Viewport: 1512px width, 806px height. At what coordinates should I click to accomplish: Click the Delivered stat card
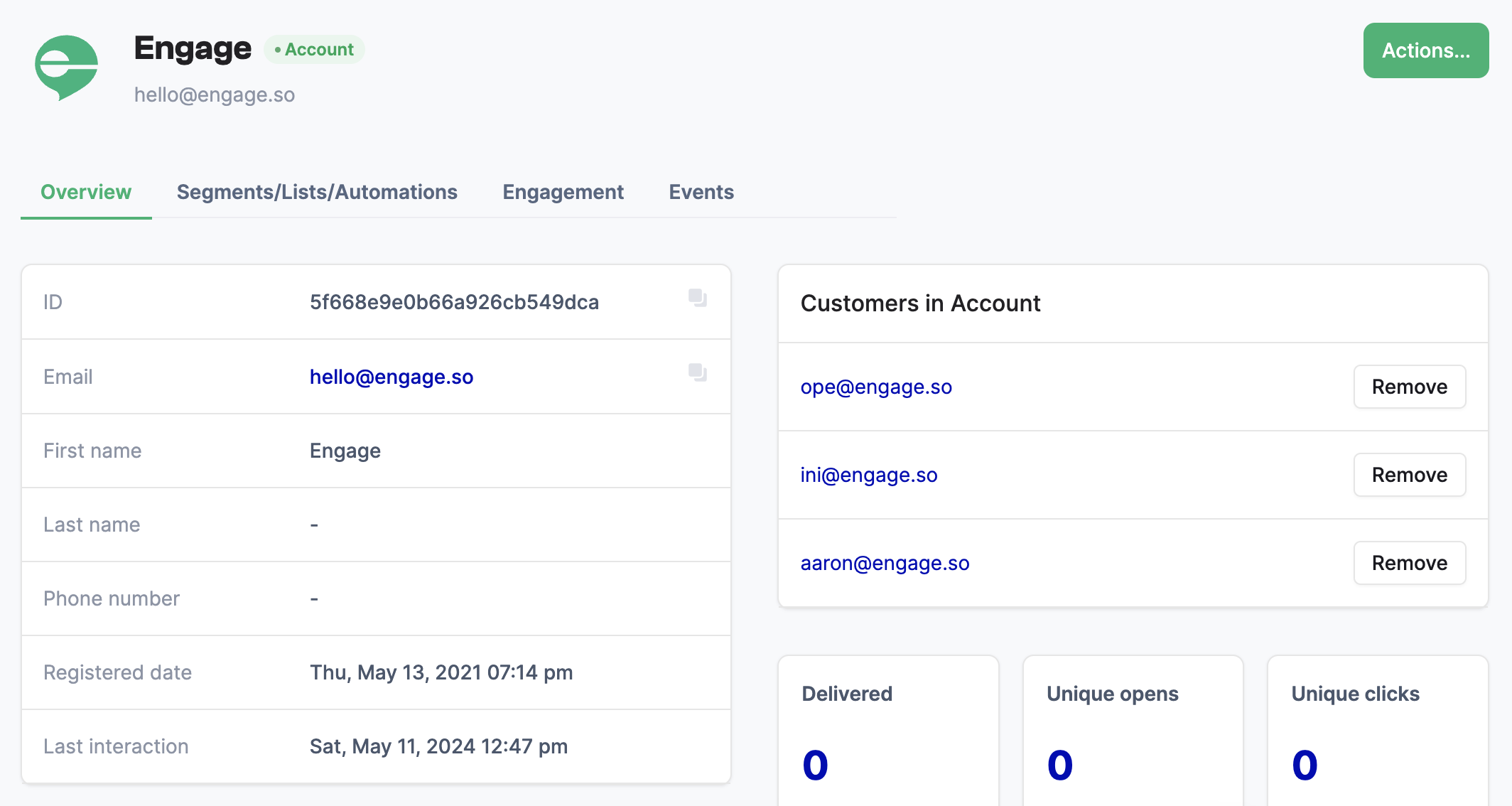(x=888, y=731)
